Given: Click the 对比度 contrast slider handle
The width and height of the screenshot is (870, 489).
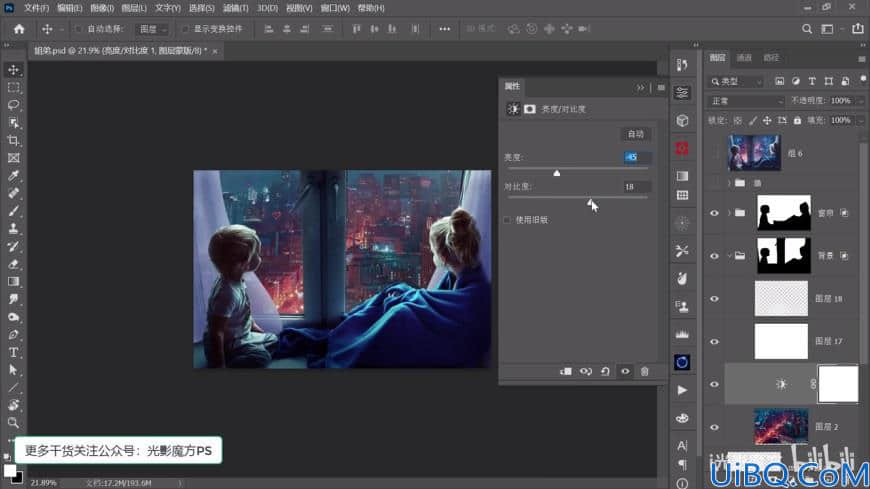Looking at the screenshot, I should tap(590, 203).
